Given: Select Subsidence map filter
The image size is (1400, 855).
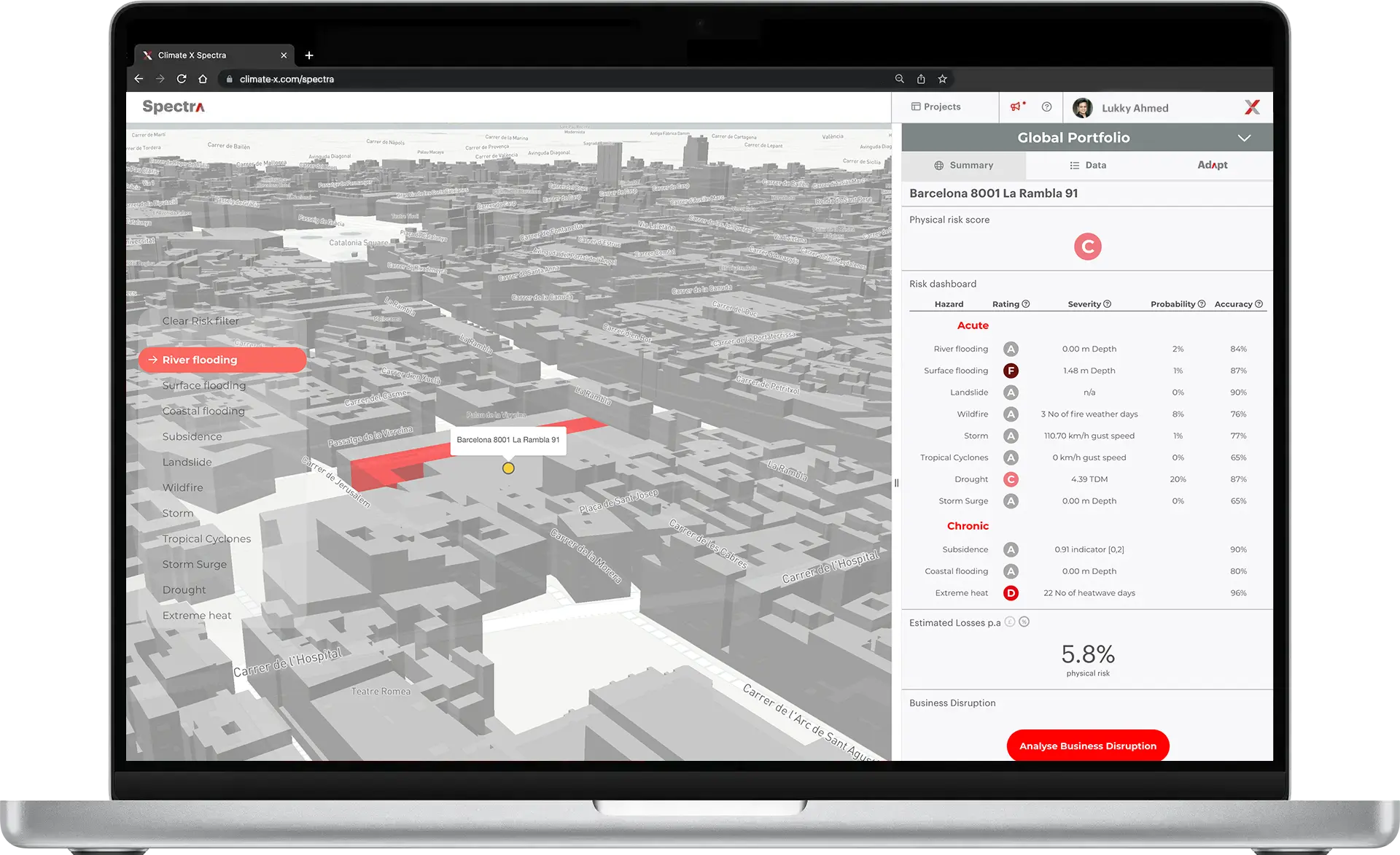Looking at the screenshot, I should 192,436.
